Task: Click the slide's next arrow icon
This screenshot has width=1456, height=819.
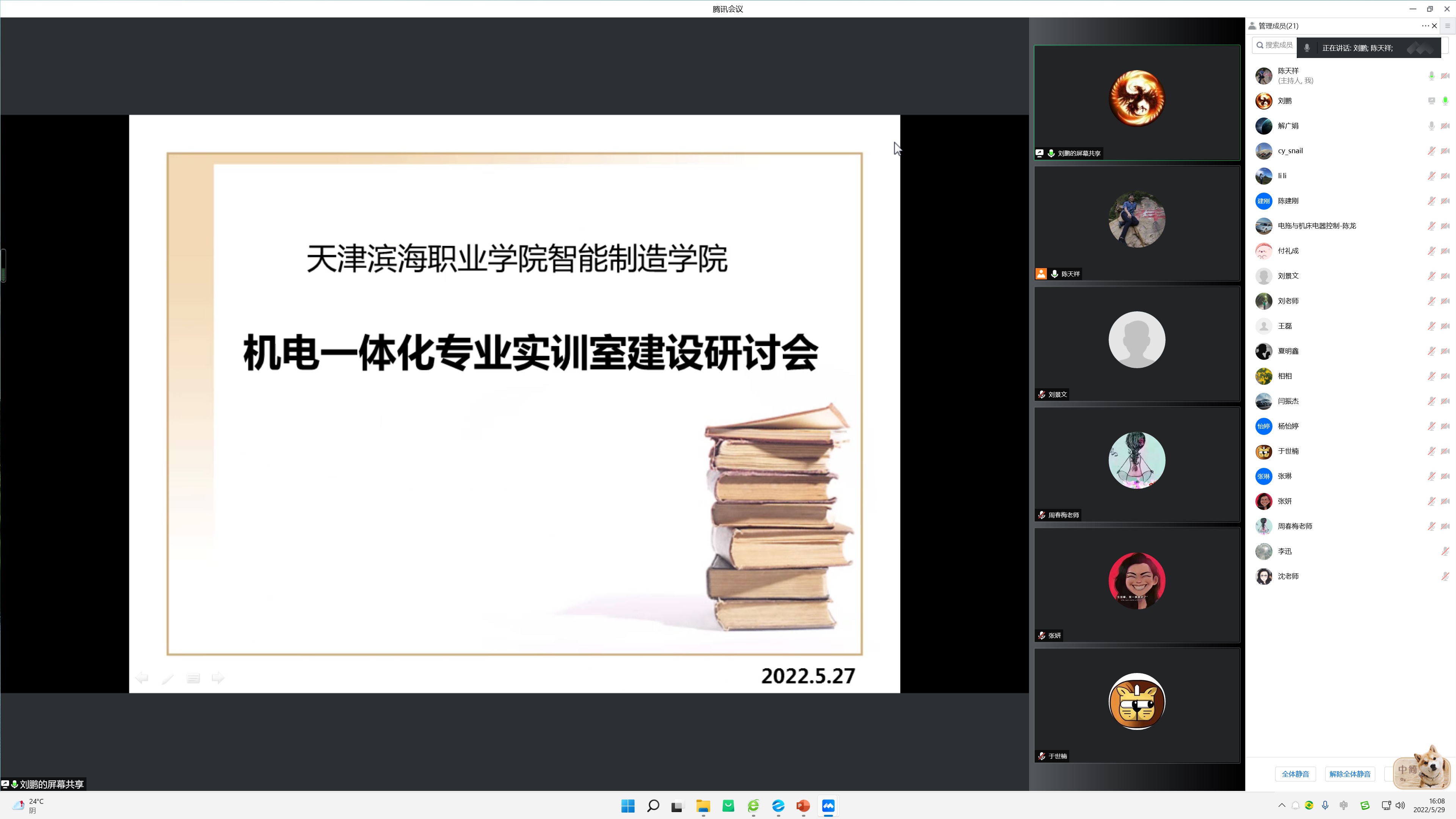Action: 218,678
